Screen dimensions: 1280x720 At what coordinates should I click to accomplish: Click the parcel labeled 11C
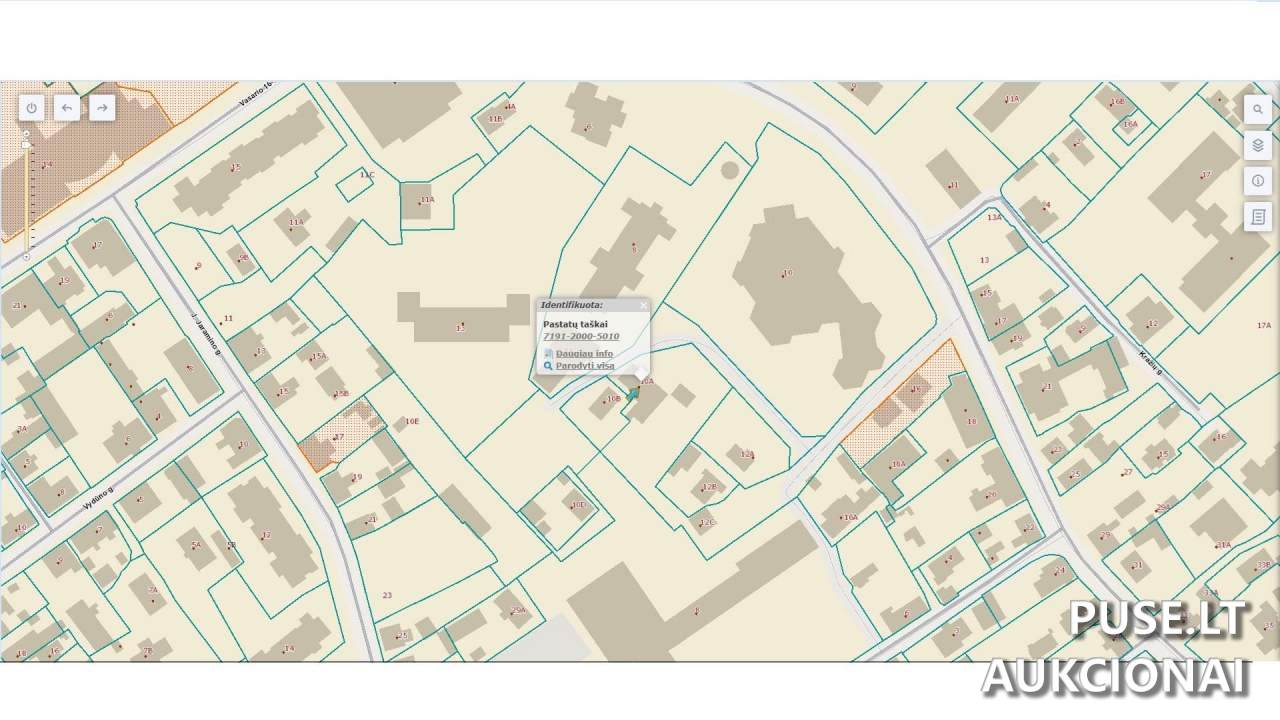pos(366,176)
